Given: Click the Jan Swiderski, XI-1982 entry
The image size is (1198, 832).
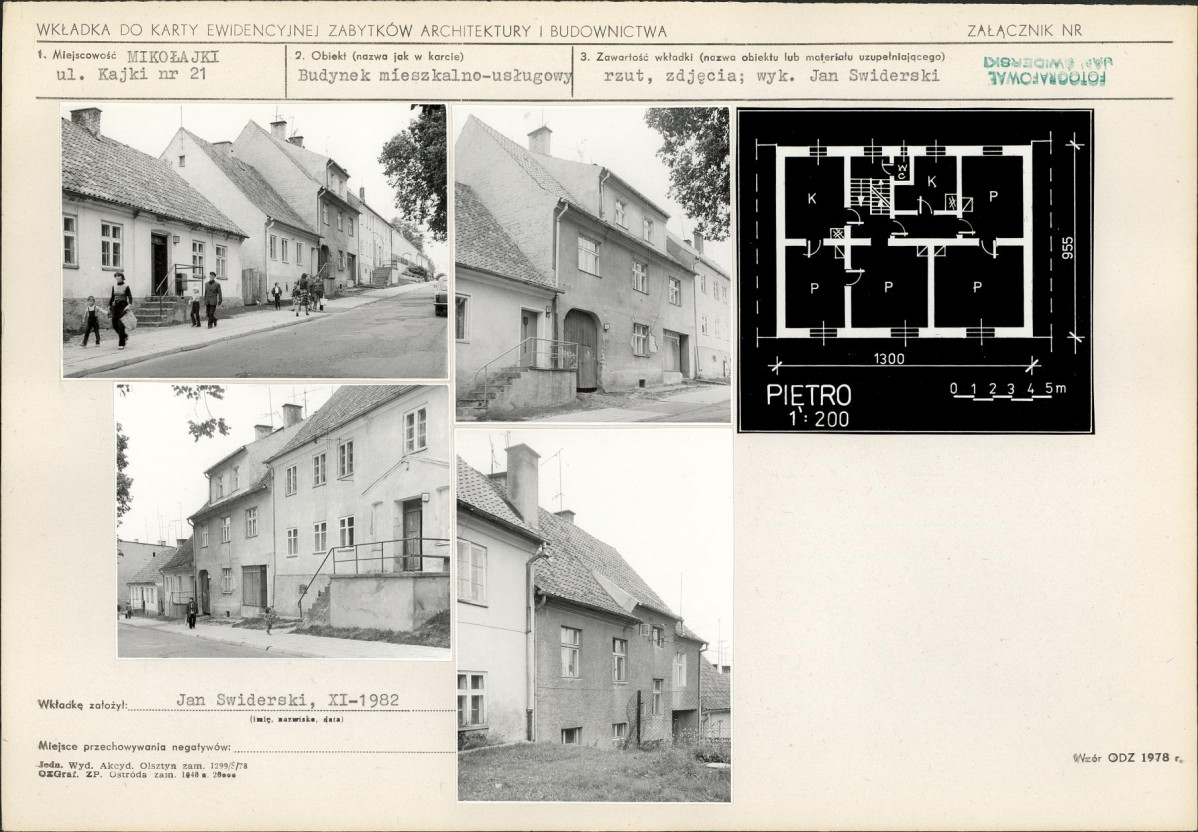Looking at the screenshot, I should 287,700.
